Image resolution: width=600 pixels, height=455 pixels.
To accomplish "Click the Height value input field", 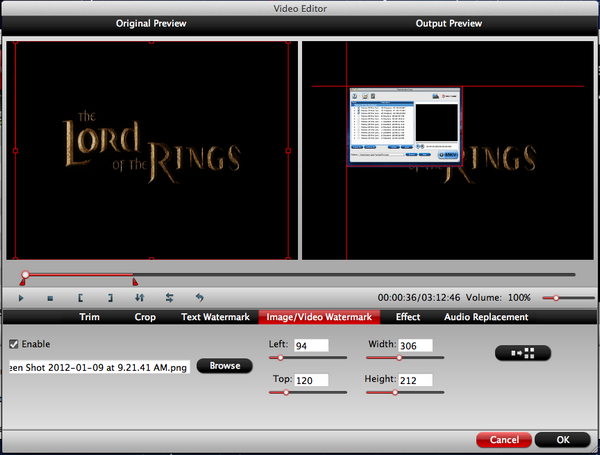I will [416, 380].
